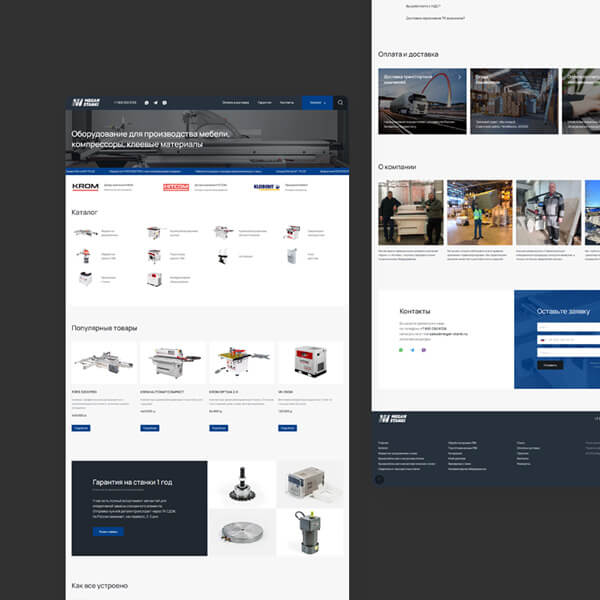Open the saw blade spare part image
The width and height of the screenshot is (600, 600).
click(x=242, y=484)
